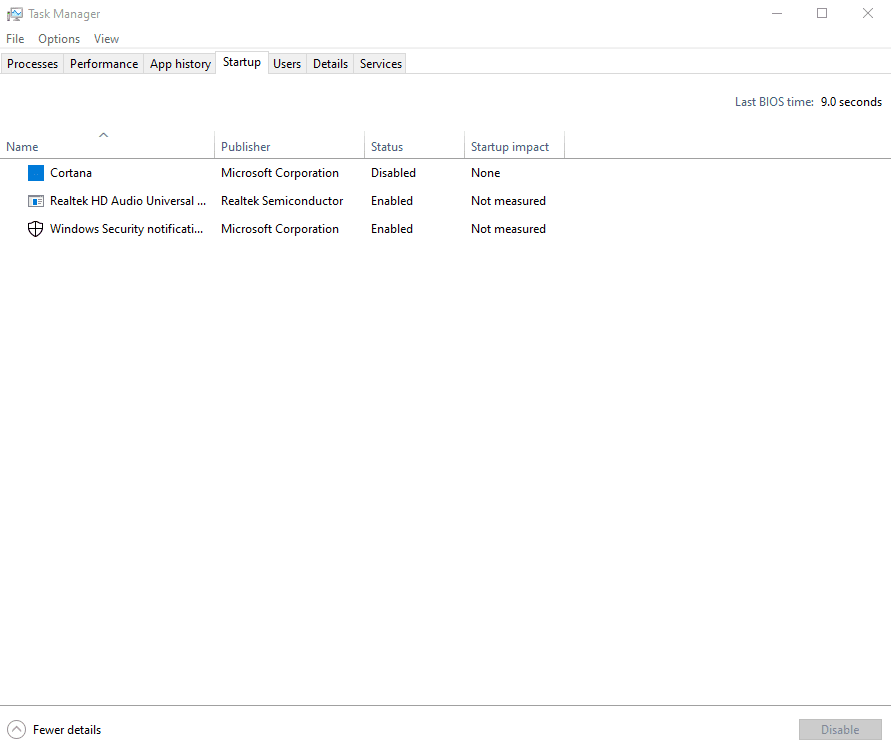Select the Realtek HD Audio Universal entry
The height and width of the screenshot is (752, 891).
(x=282, y=201)
